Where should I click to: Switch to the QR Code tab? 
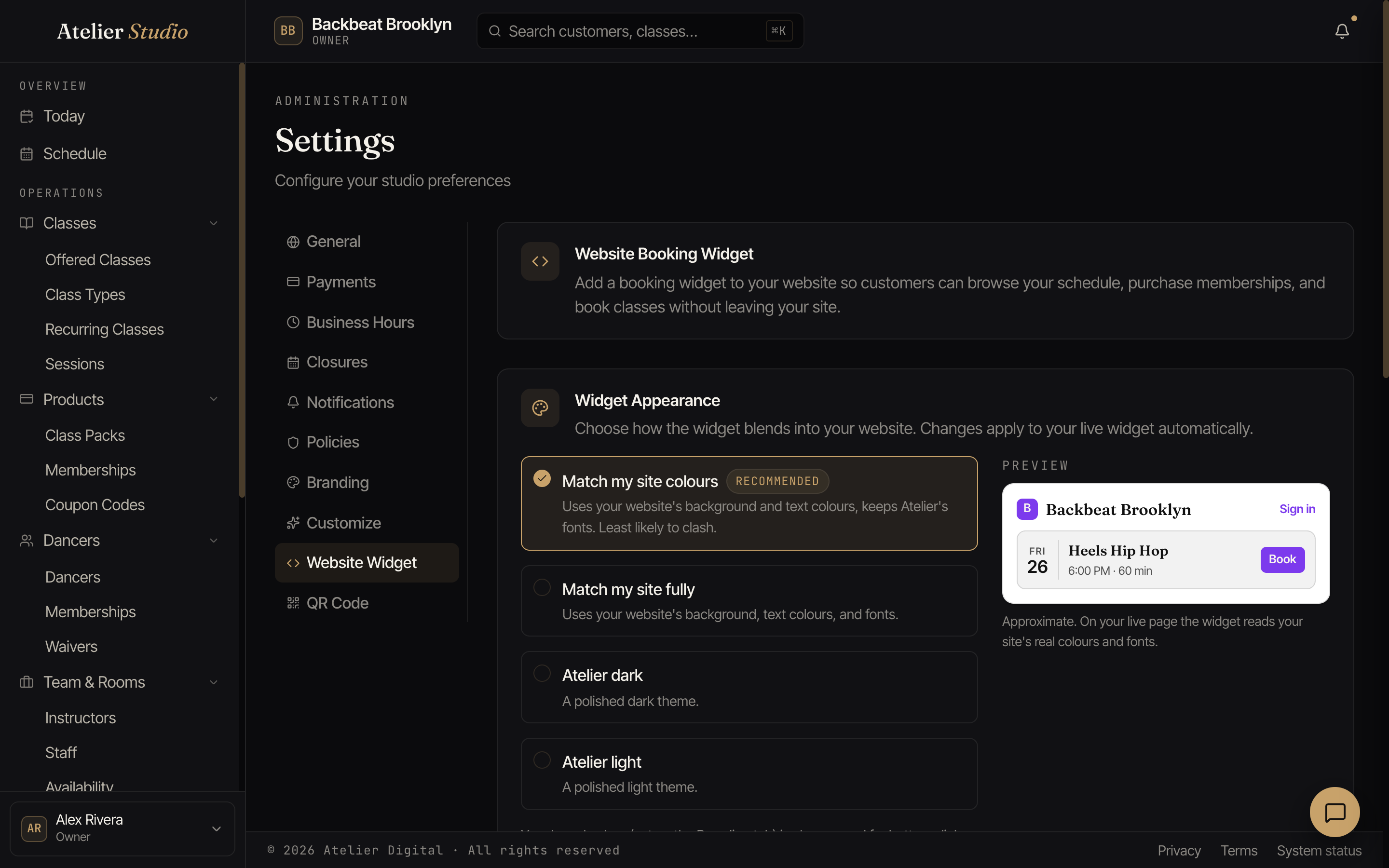[x=367, y=603]
